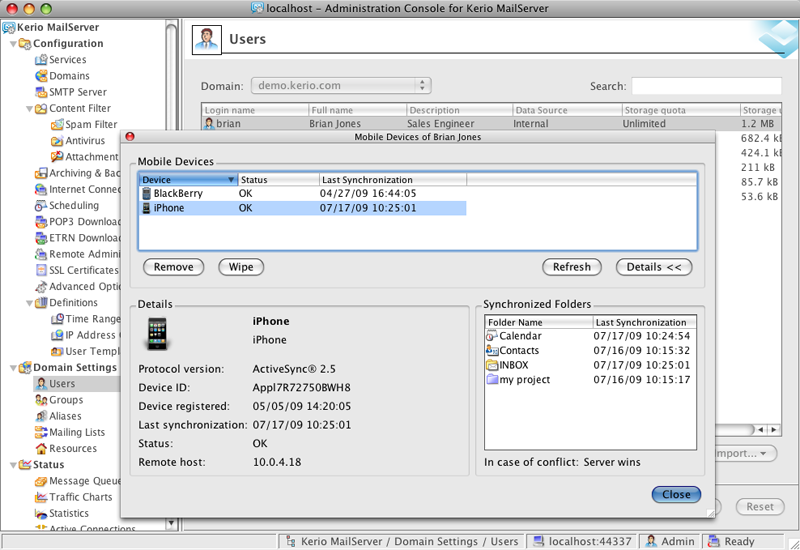Click Contacts folder icon
Image resolution: width=800 pixels, height=550 pixels.
click(x=492, y=351)
